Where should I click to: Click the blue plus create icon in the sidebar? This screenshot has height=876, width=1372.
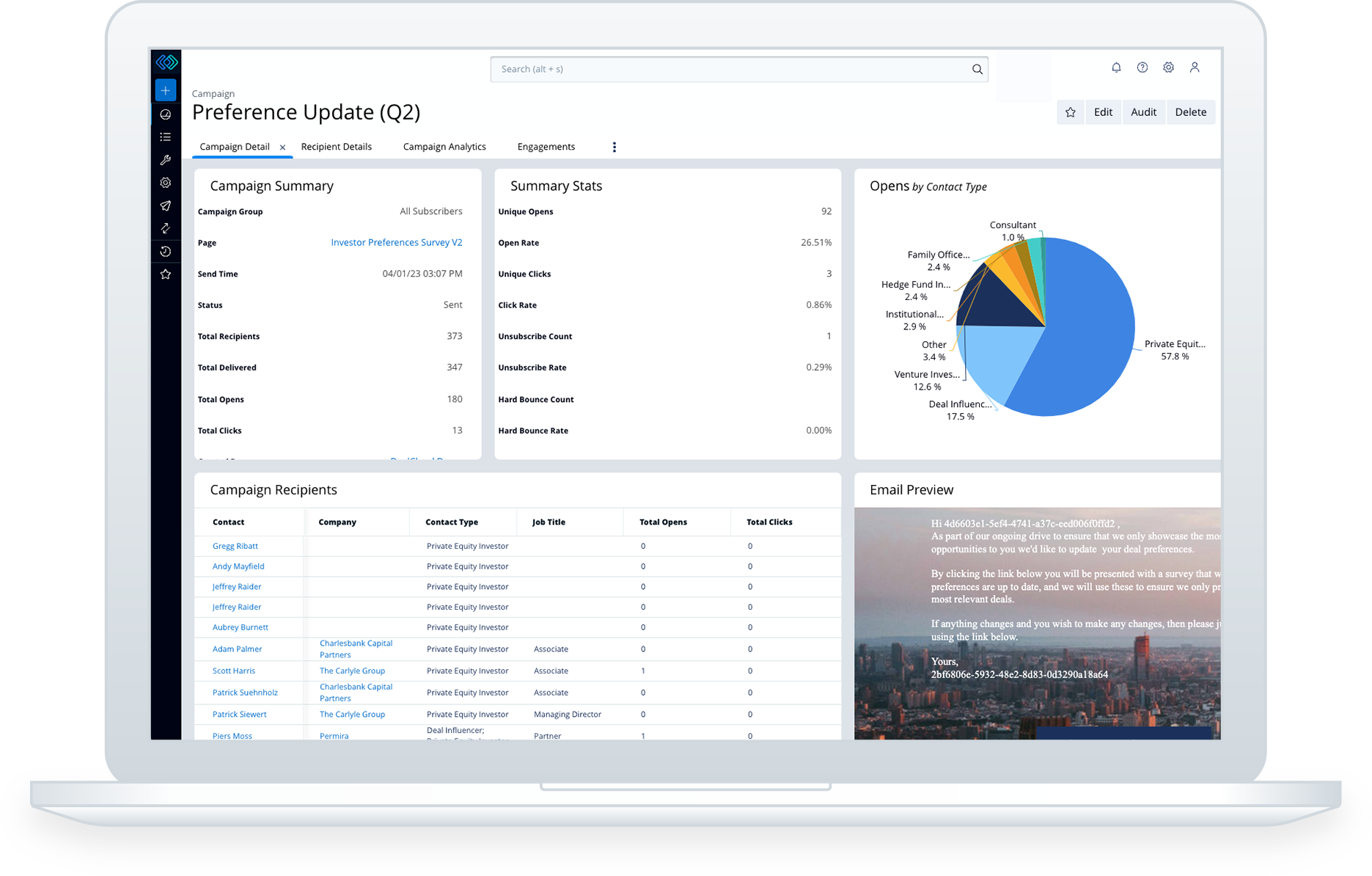click(x=165, y=90)
